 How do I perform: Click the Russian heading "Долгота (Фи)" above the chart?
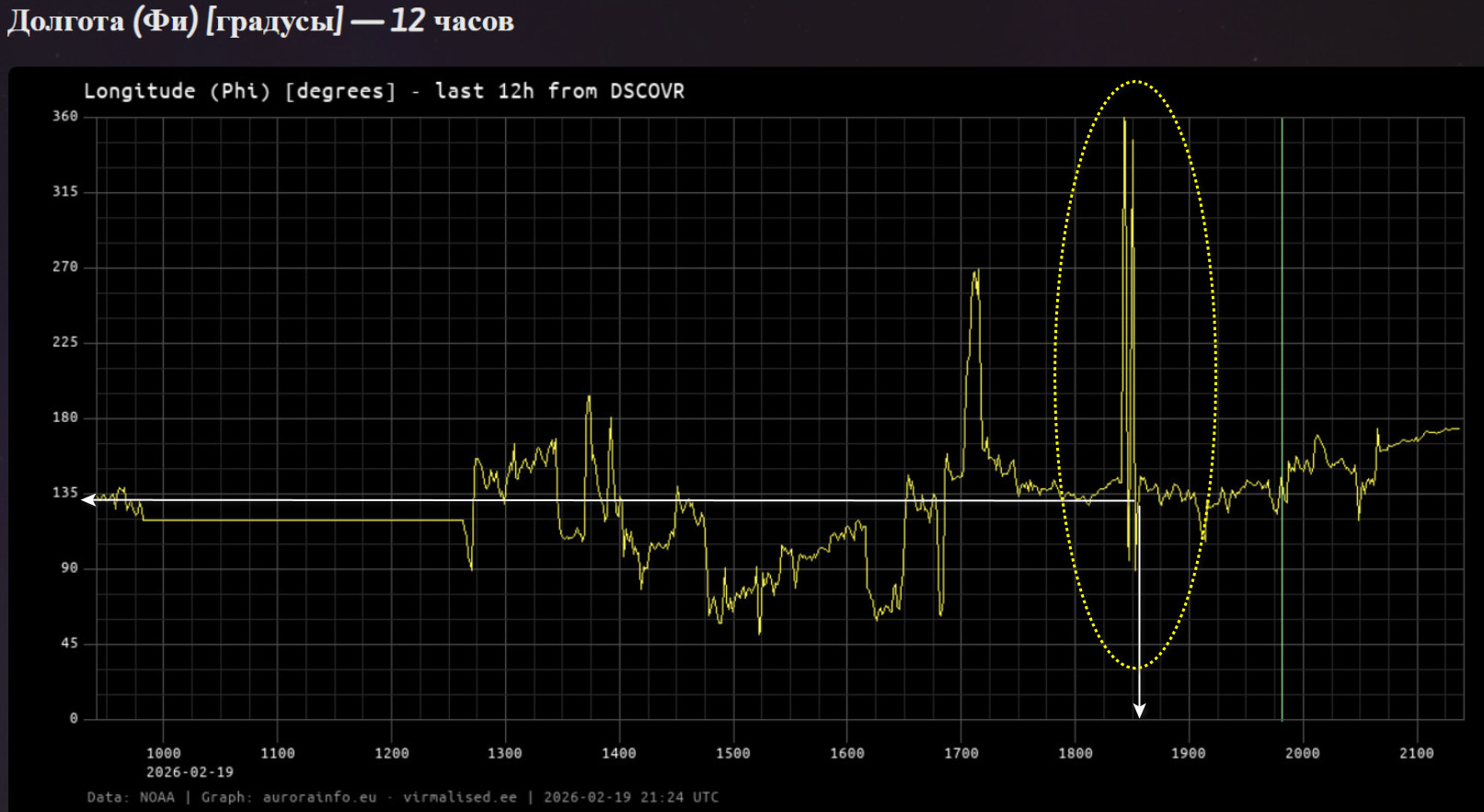click(102, 21)
